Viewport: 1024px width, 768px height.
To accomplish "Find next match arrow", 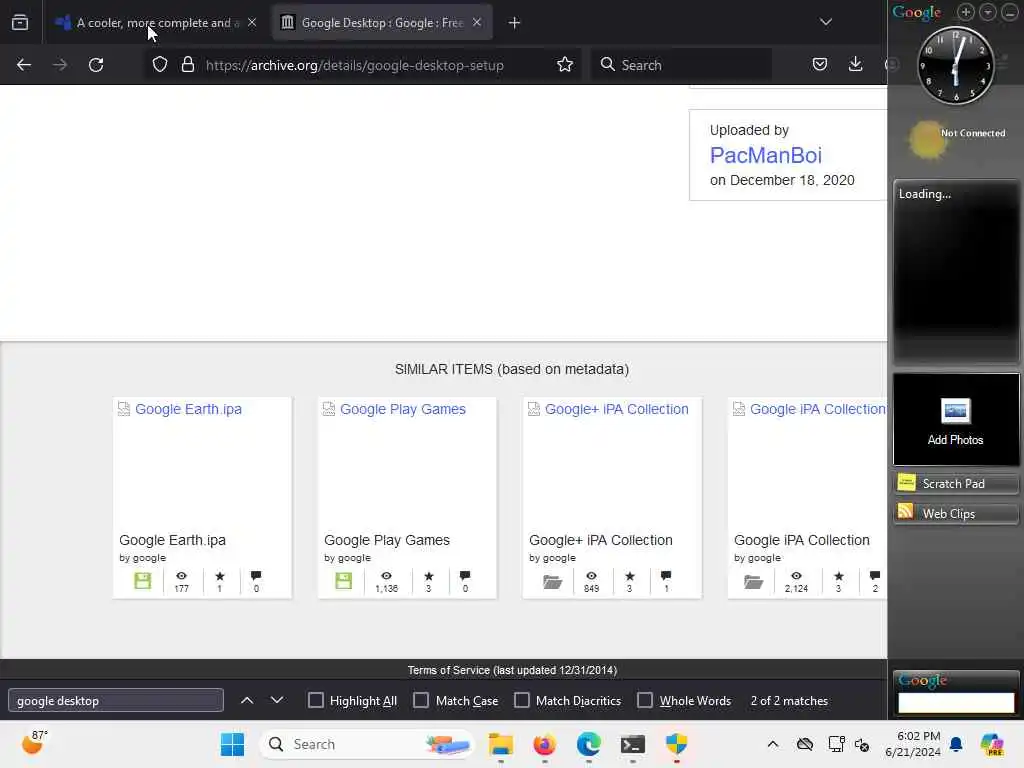I will 277,700.
